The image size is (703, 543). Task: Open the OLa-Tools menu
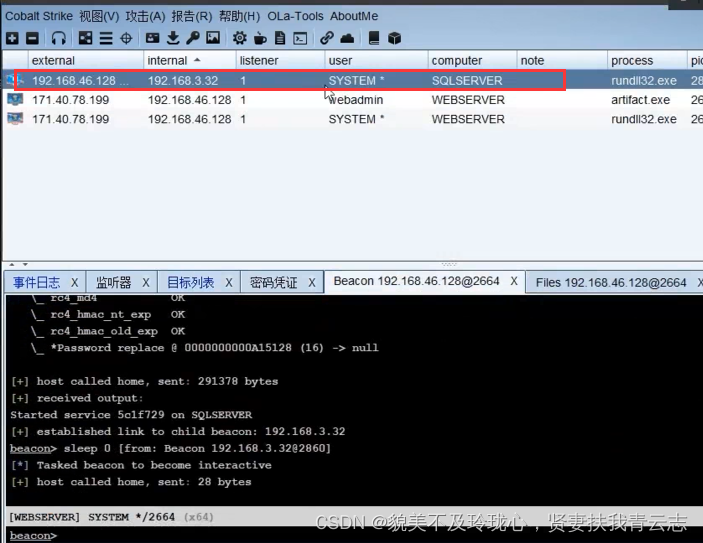[x=295, y=16]
